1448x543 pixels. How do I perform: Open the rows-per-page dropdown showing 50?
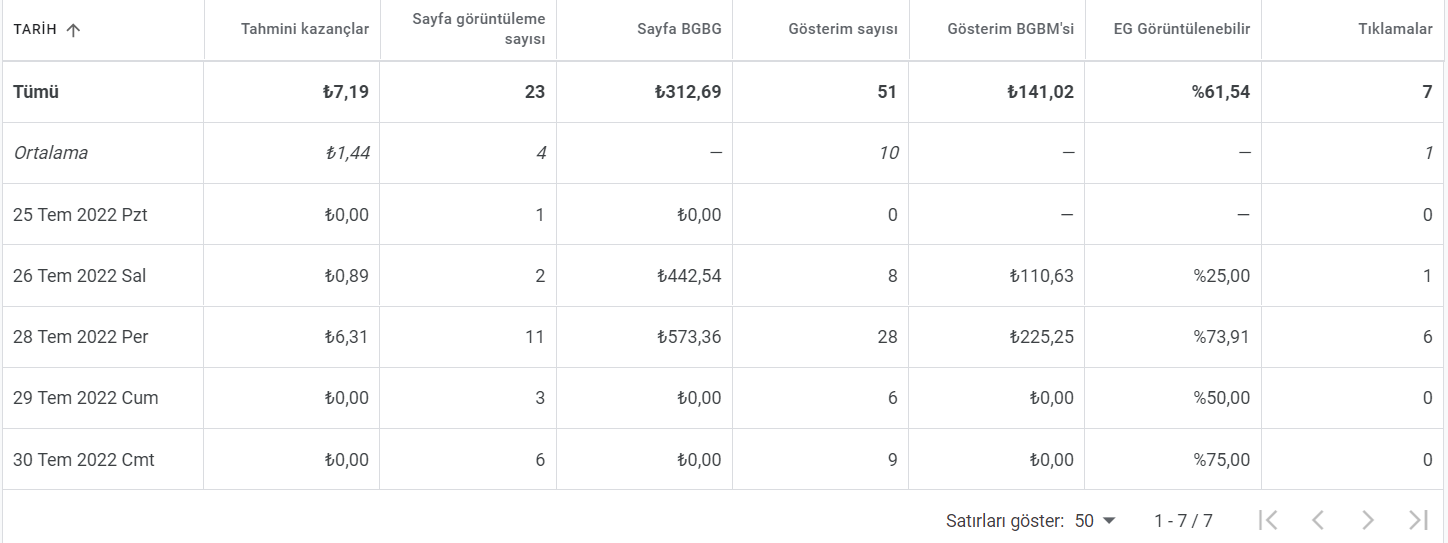pyautogui.click(x=1095, y=521)
